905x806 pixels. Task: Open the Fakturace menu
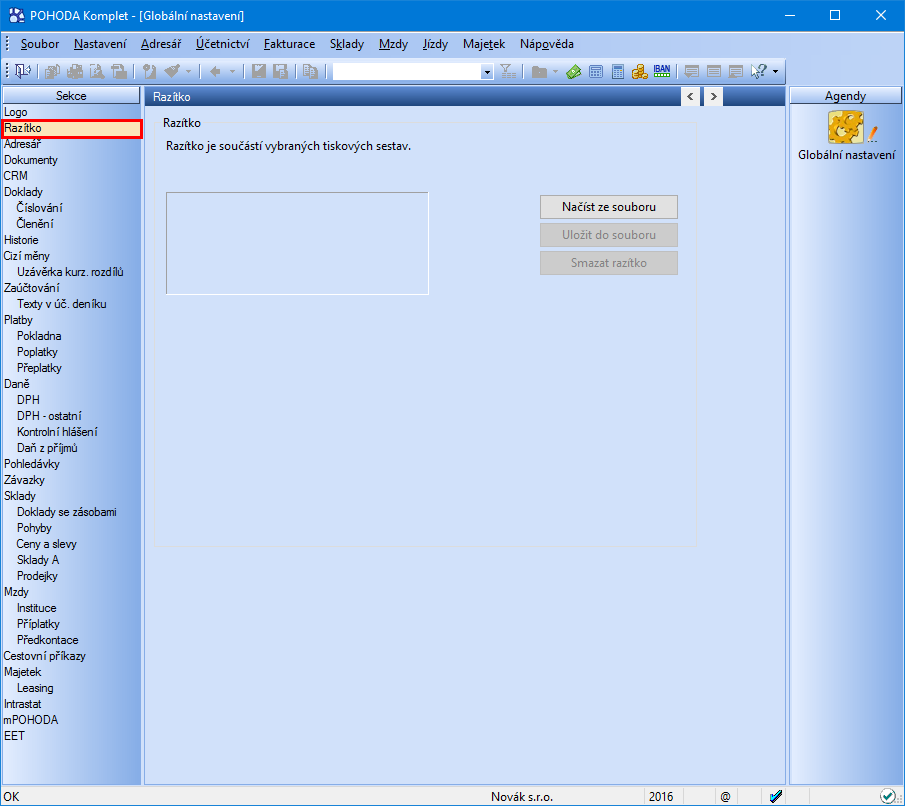289,44
